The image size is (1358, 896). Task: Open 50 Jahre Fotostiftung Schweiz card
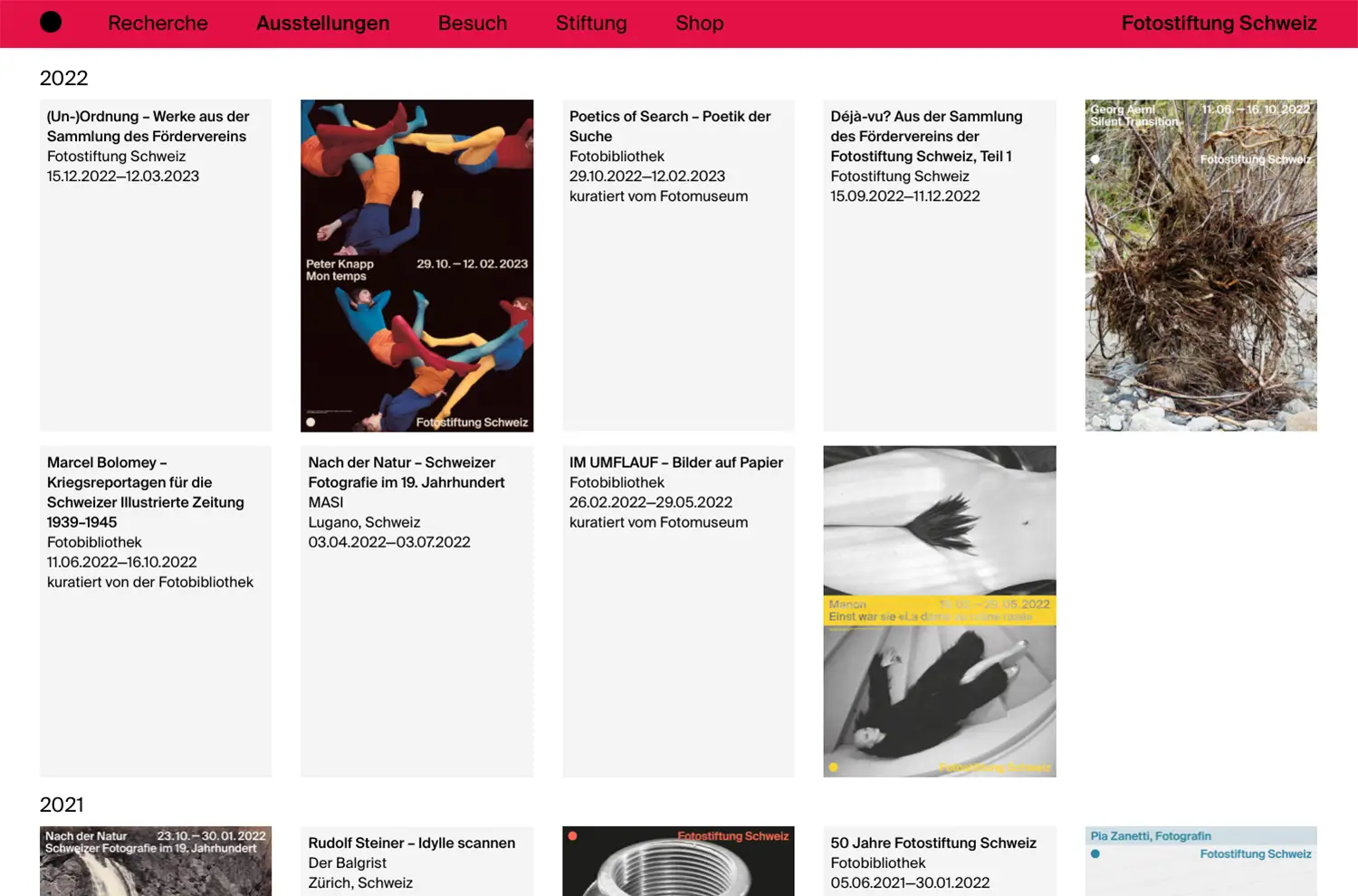tap(940, 861)
